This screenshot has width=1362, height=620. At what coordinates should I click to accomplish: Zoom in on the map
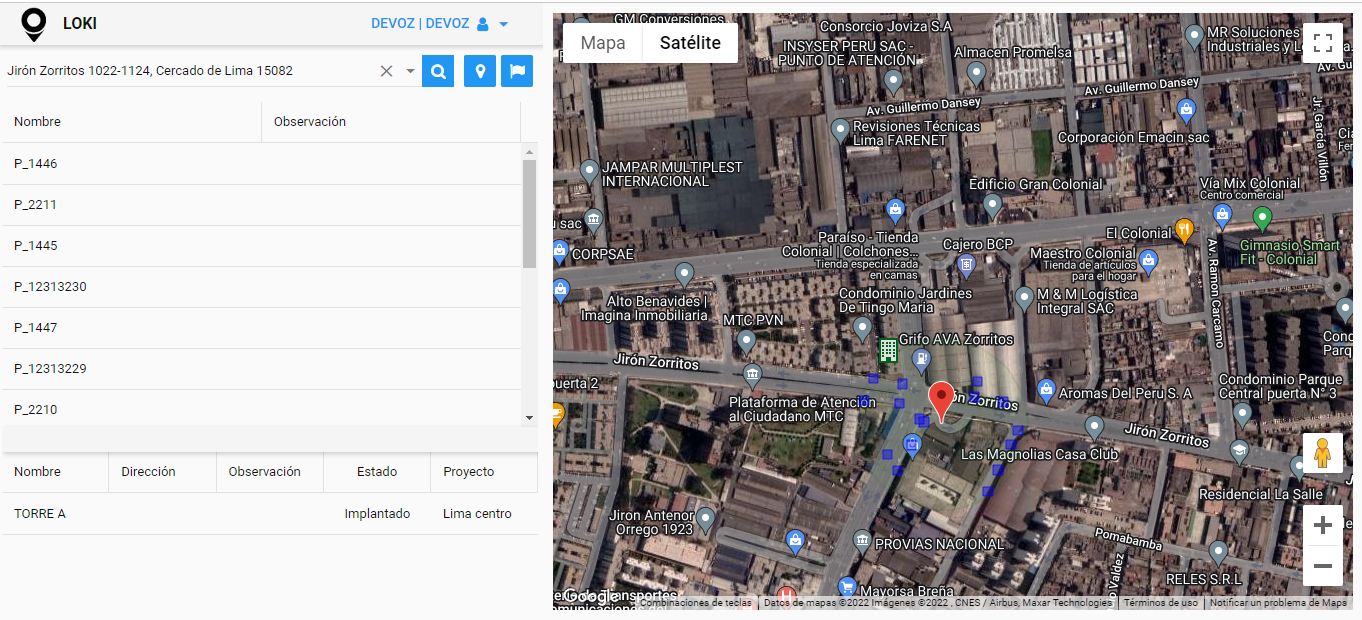[x=1323, y=525]
